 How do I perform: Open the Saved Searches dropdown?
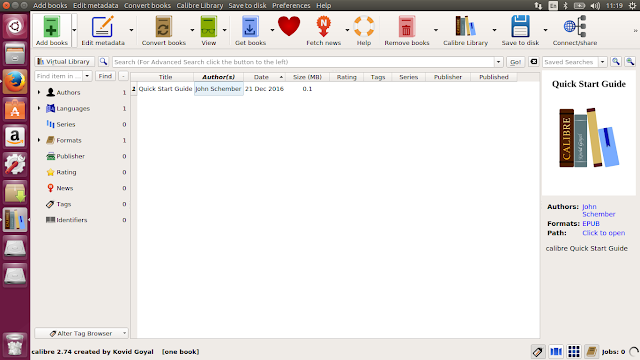click(x=602, y=62)
